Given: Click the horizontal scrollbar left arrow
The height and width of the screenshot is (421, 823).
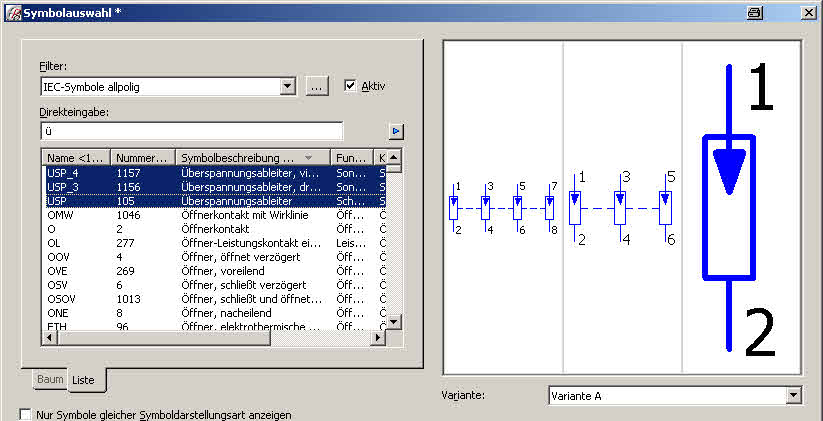Looking at the screenshot, I should pyautogui.click(x=49, y=338).
